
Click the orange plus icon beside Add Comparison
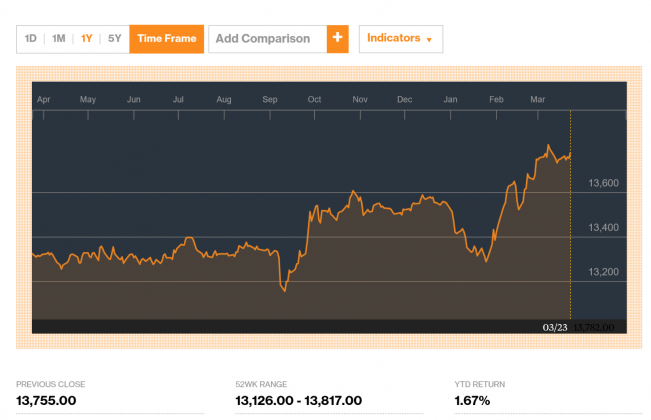[337, 39]
